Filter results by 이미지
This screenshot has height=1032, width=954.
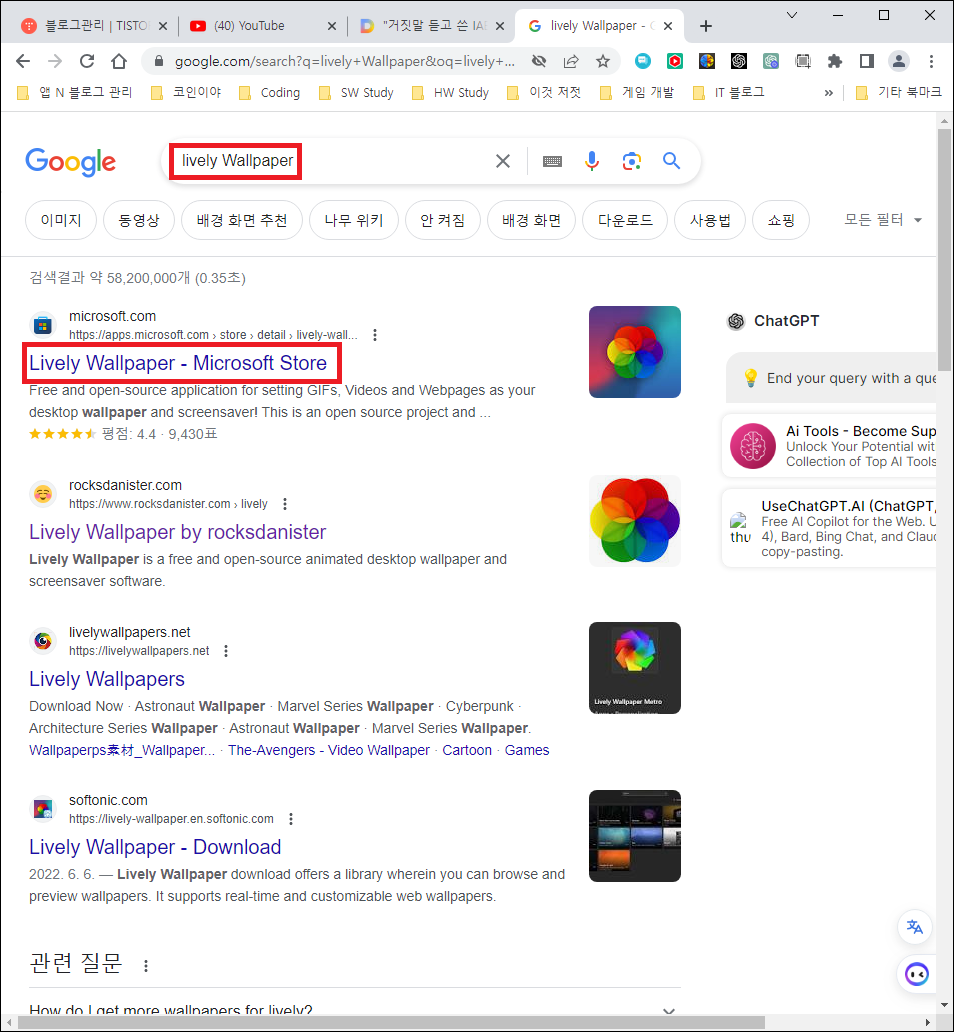pos(61,220)
